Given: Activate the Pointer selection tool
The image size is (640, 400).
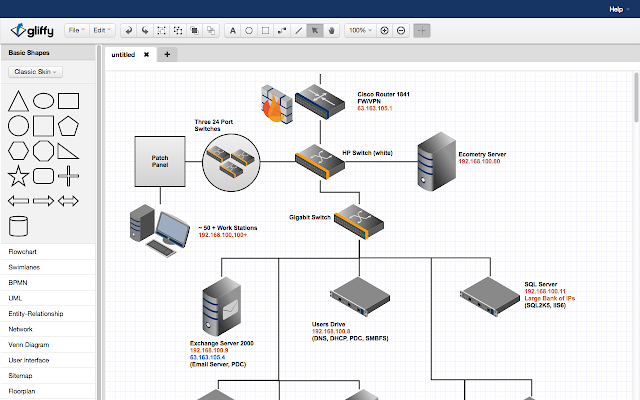Looking at the screenshot, I should (314, 30).
